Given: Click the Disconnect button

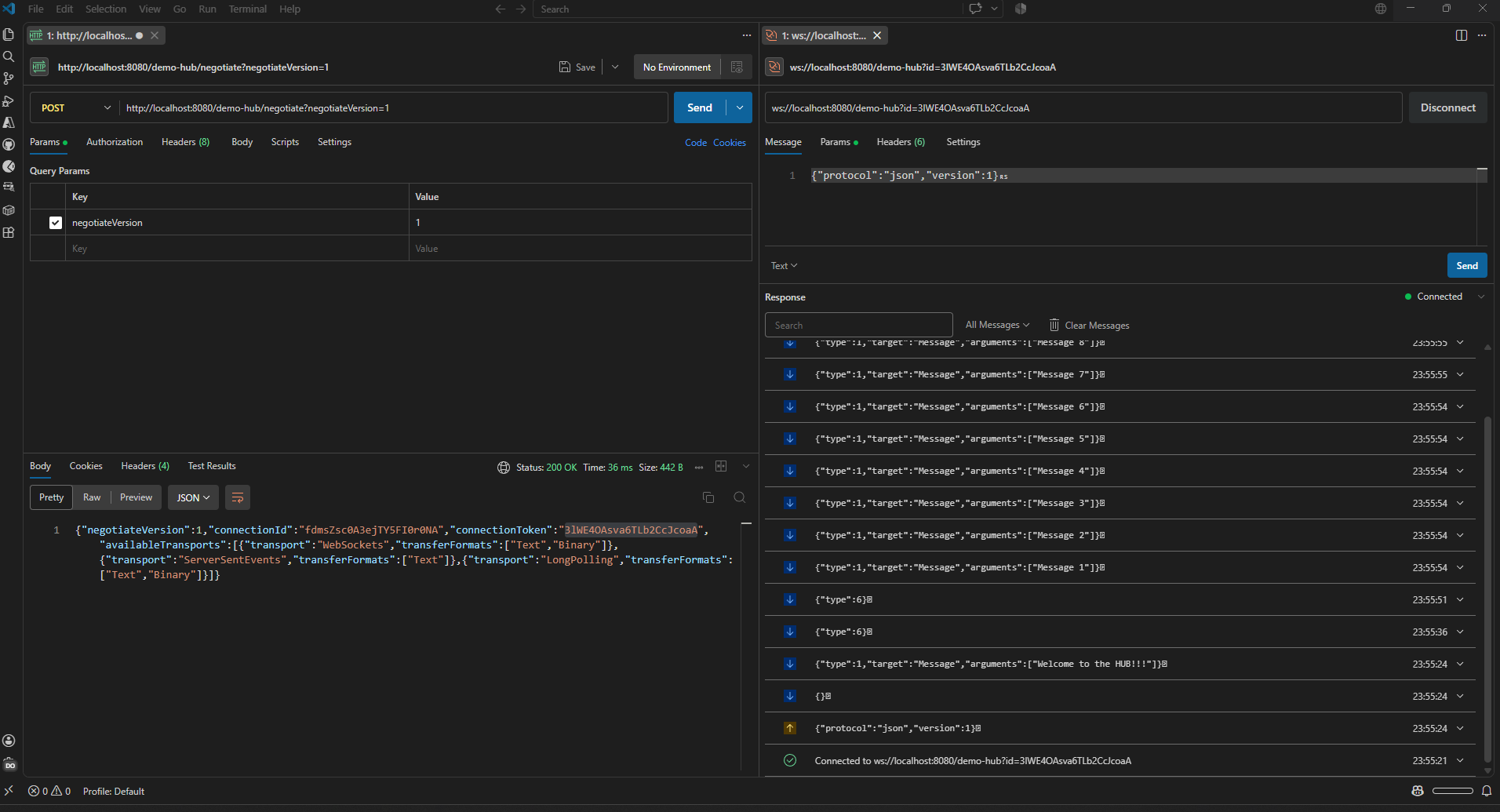Looking at the screenshot, I should (x=1447, y=107).
